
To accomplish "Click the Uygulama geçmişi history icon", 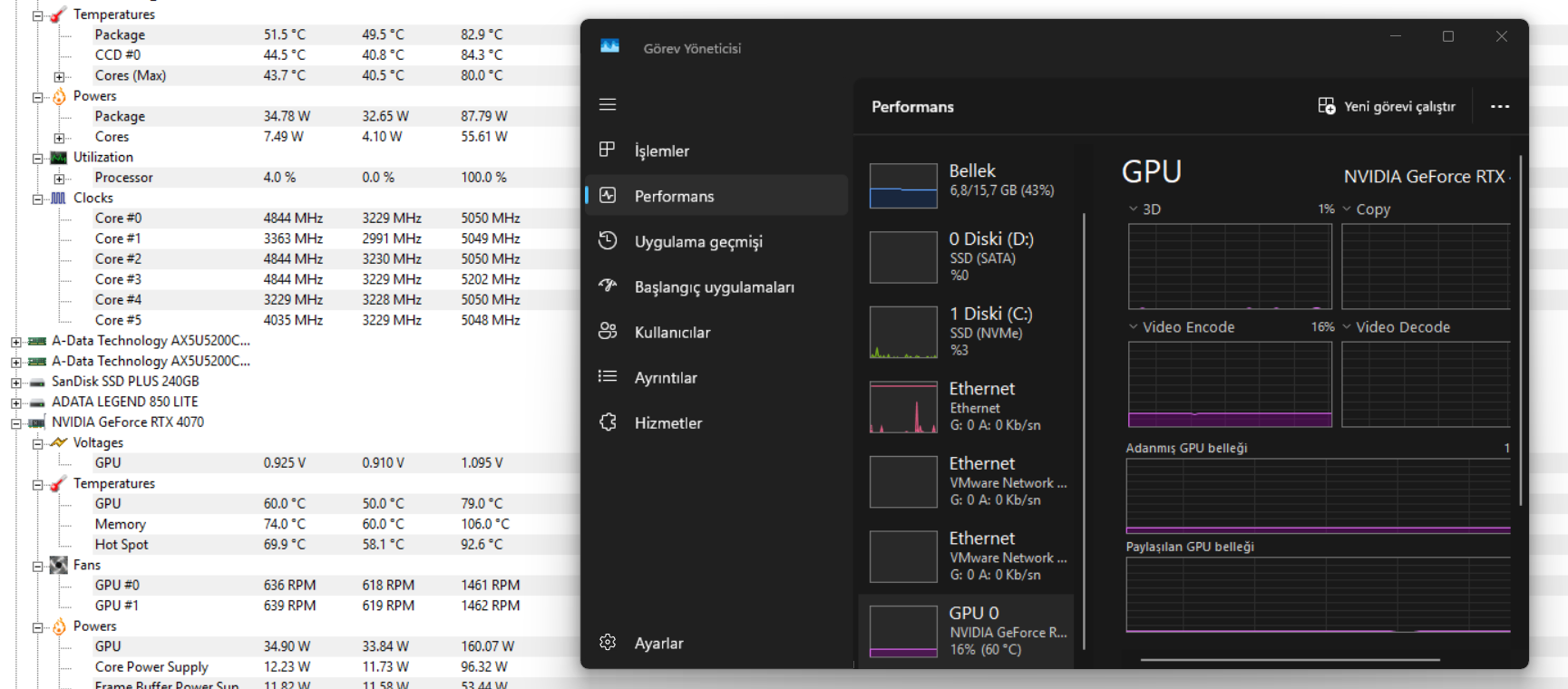I will pyautogui.click(x=608, y=240).
